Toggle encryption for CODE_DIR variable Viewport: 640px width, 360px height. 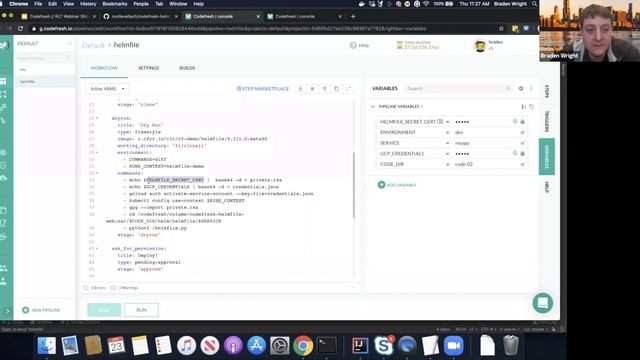[x=522, y=164]
